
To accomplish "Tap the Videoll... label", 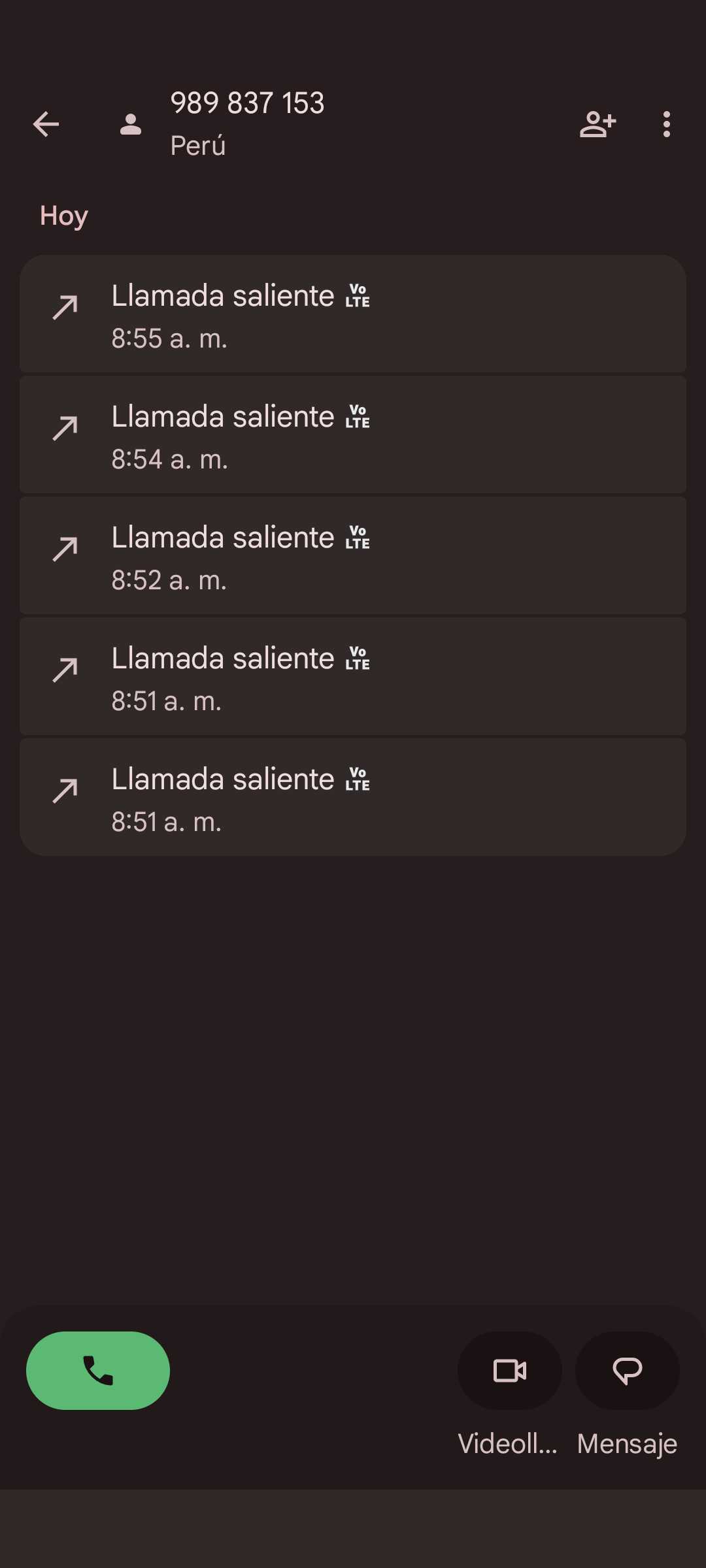I will pos(507,1444).
